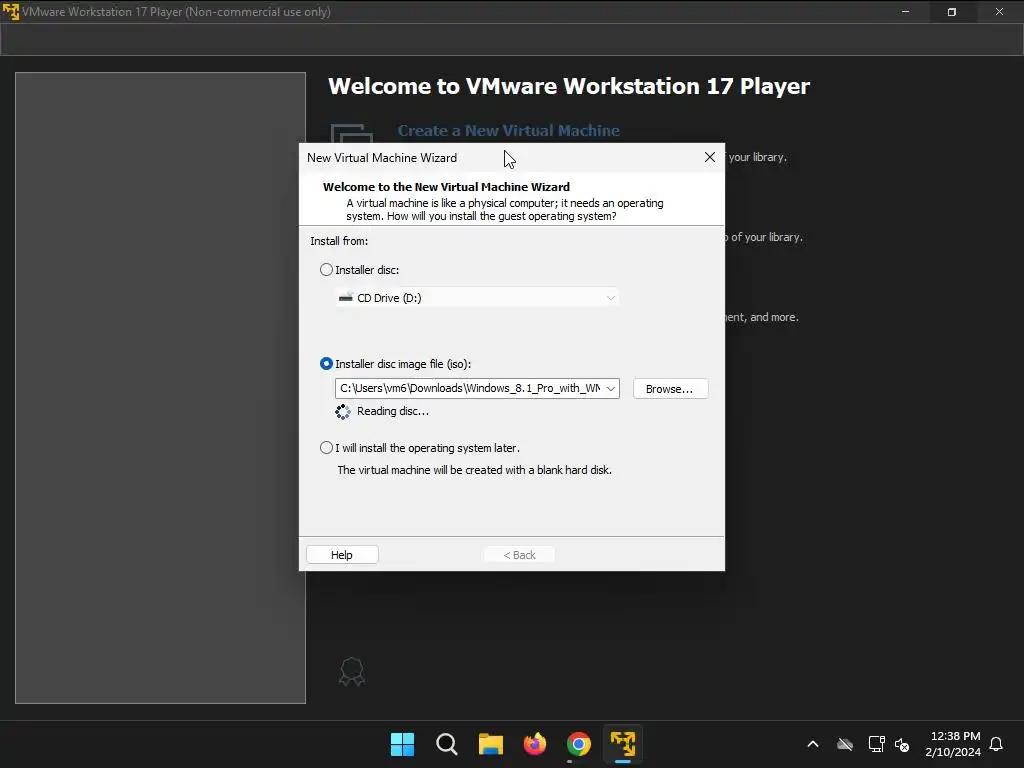Click Create a New Virtual Machine link
The image size is (1024, 768).
click(509, 131)
